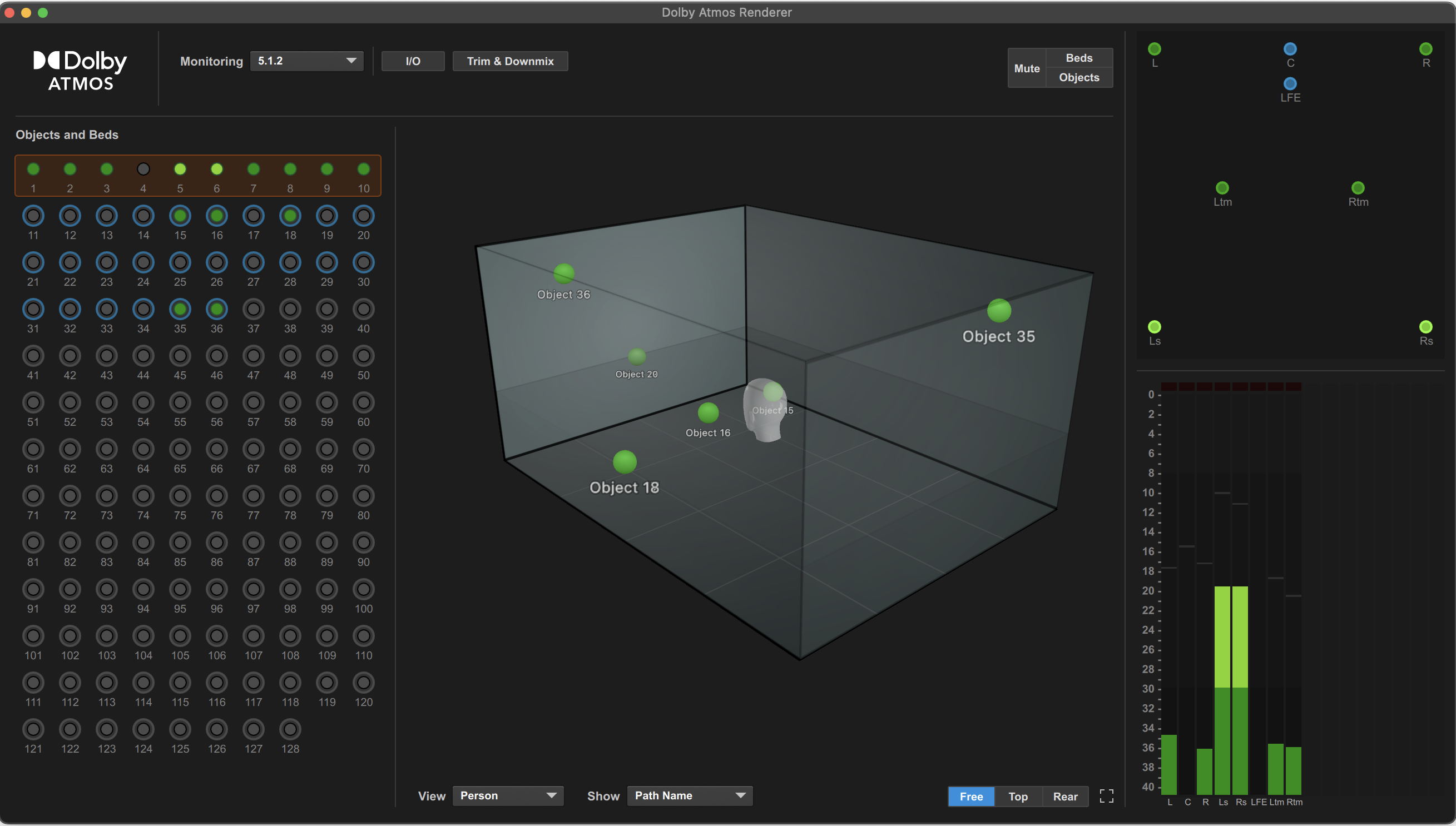Select object 16 in the grid
Viewport: 1456px width, 826px height.
217,216
